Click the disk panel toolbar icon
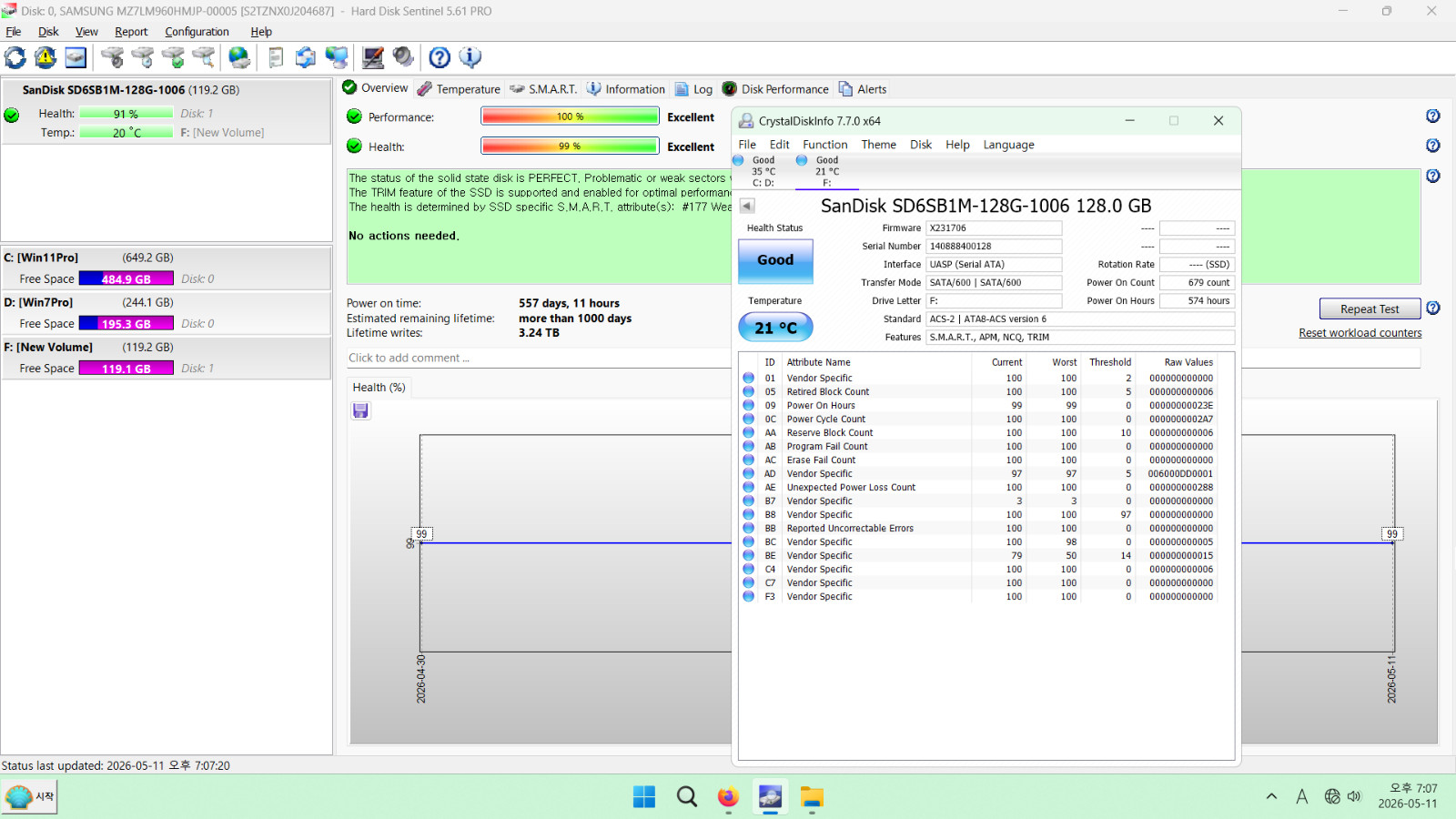 pos(76,57)
